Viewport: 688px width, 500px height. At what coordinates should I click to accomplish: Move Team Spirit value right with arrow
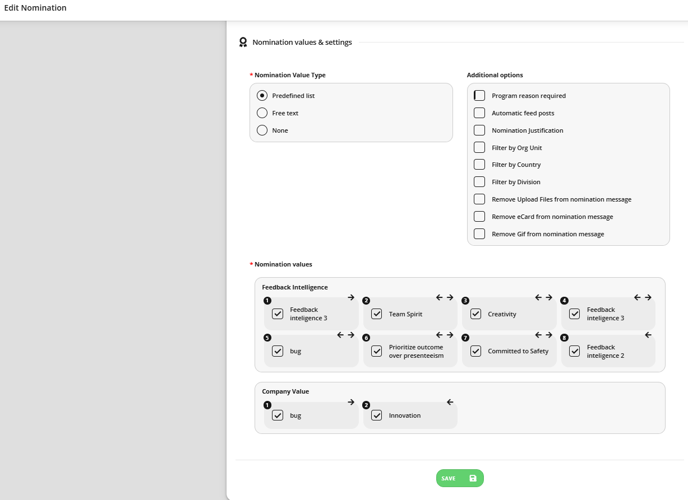tap(450, 297)
